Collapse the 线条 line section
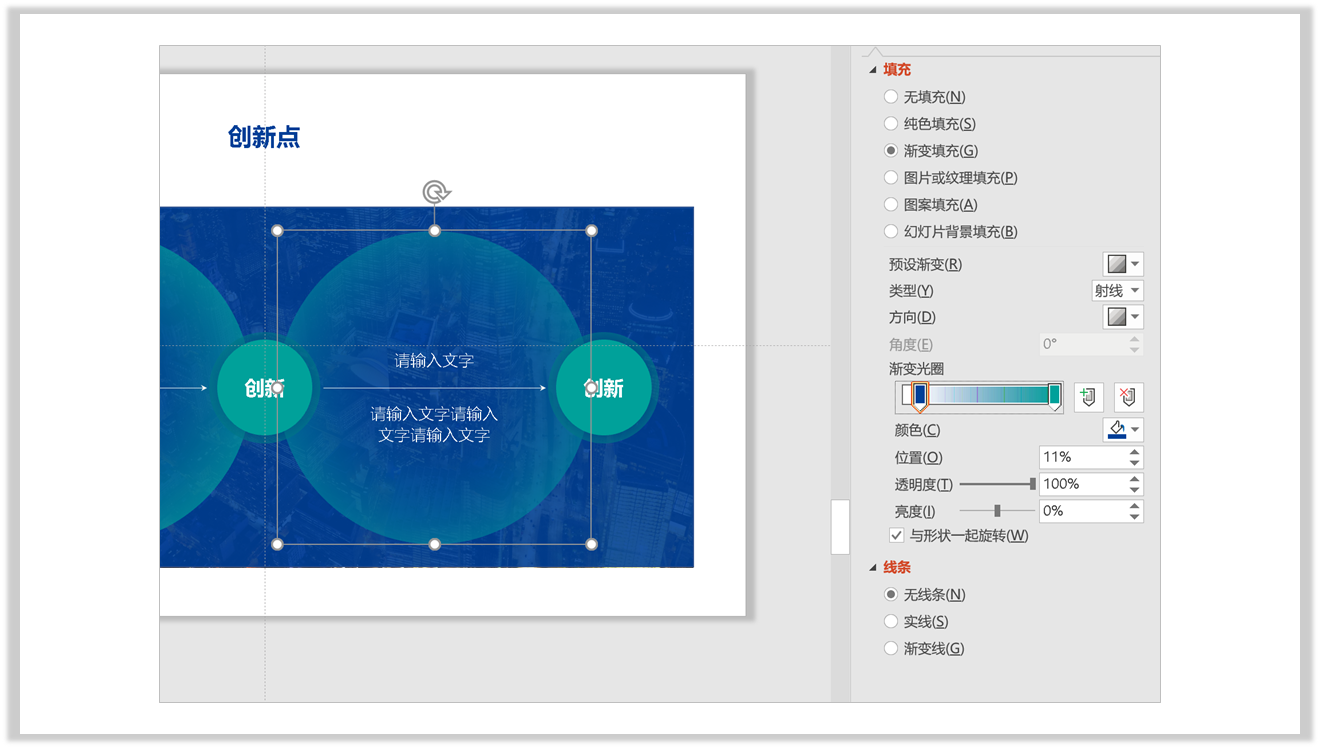 click(873, 568)
